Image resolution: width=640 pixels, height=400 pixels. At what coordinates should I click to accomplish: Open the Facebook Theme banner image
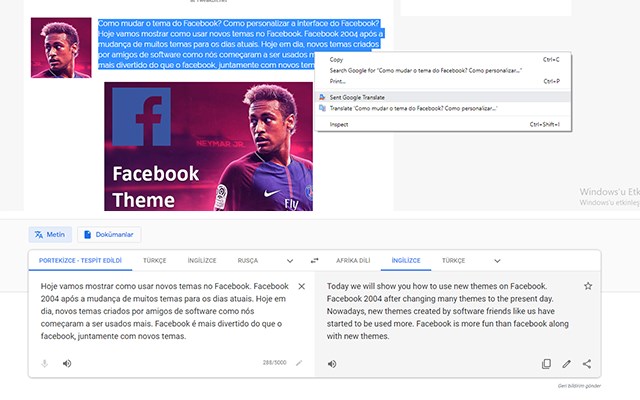coord(209,147)
